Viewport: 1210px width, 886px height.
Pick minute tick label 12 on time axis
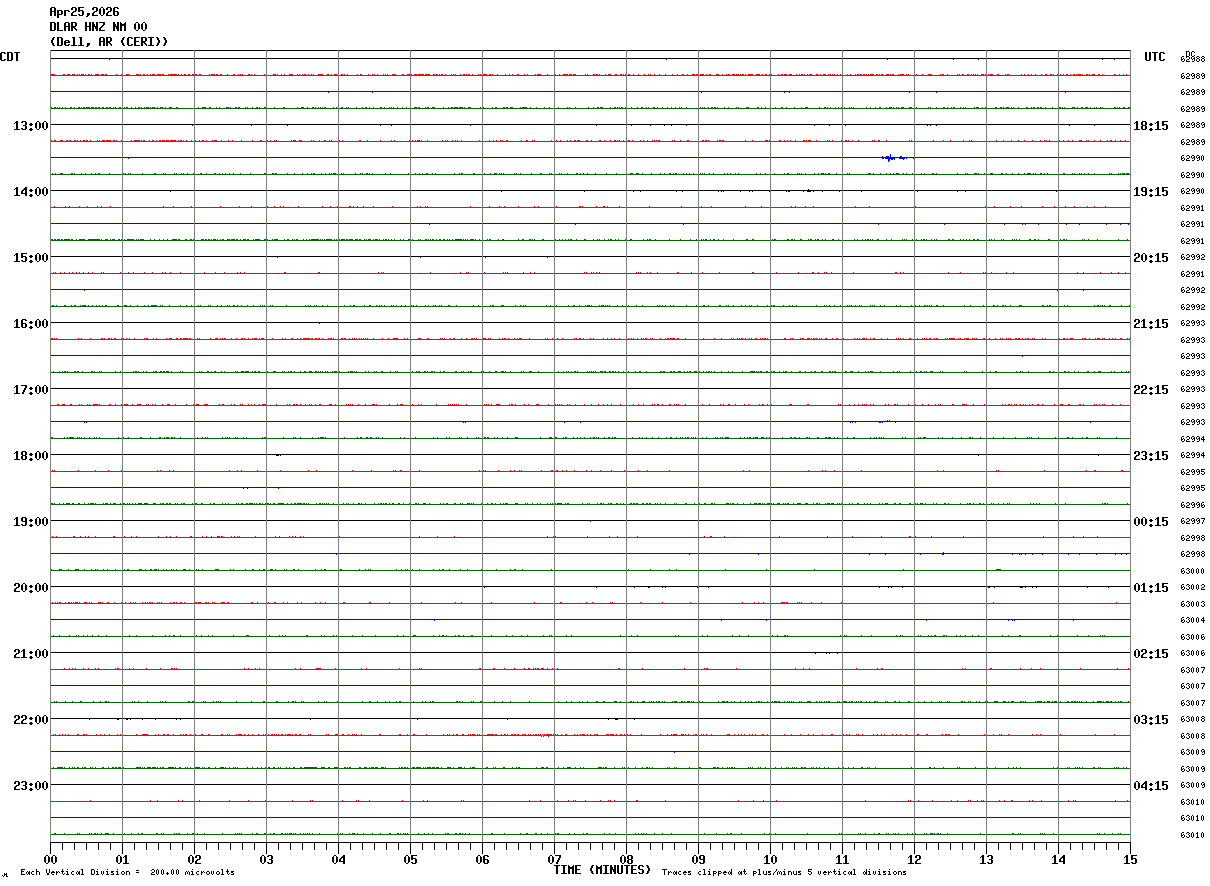tap(914, 859)
